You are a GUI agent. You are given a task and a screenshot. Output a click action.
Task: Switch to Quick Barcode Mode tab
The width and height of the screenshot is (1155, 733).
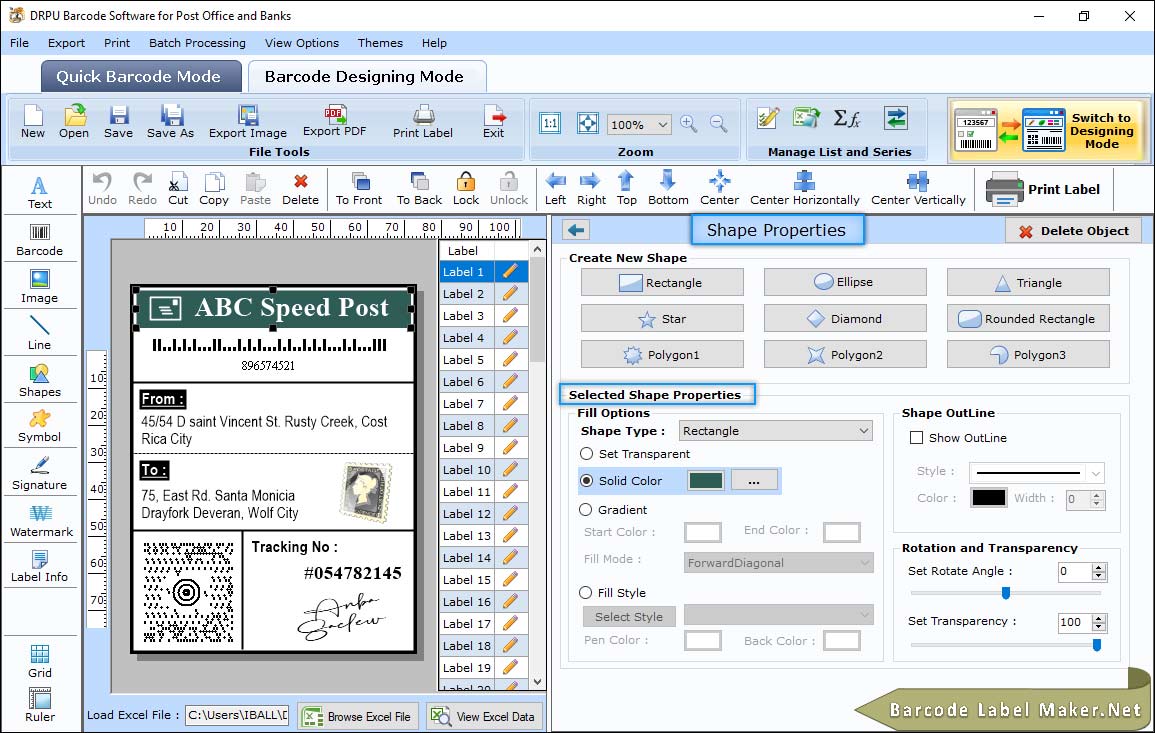[139, 77]
